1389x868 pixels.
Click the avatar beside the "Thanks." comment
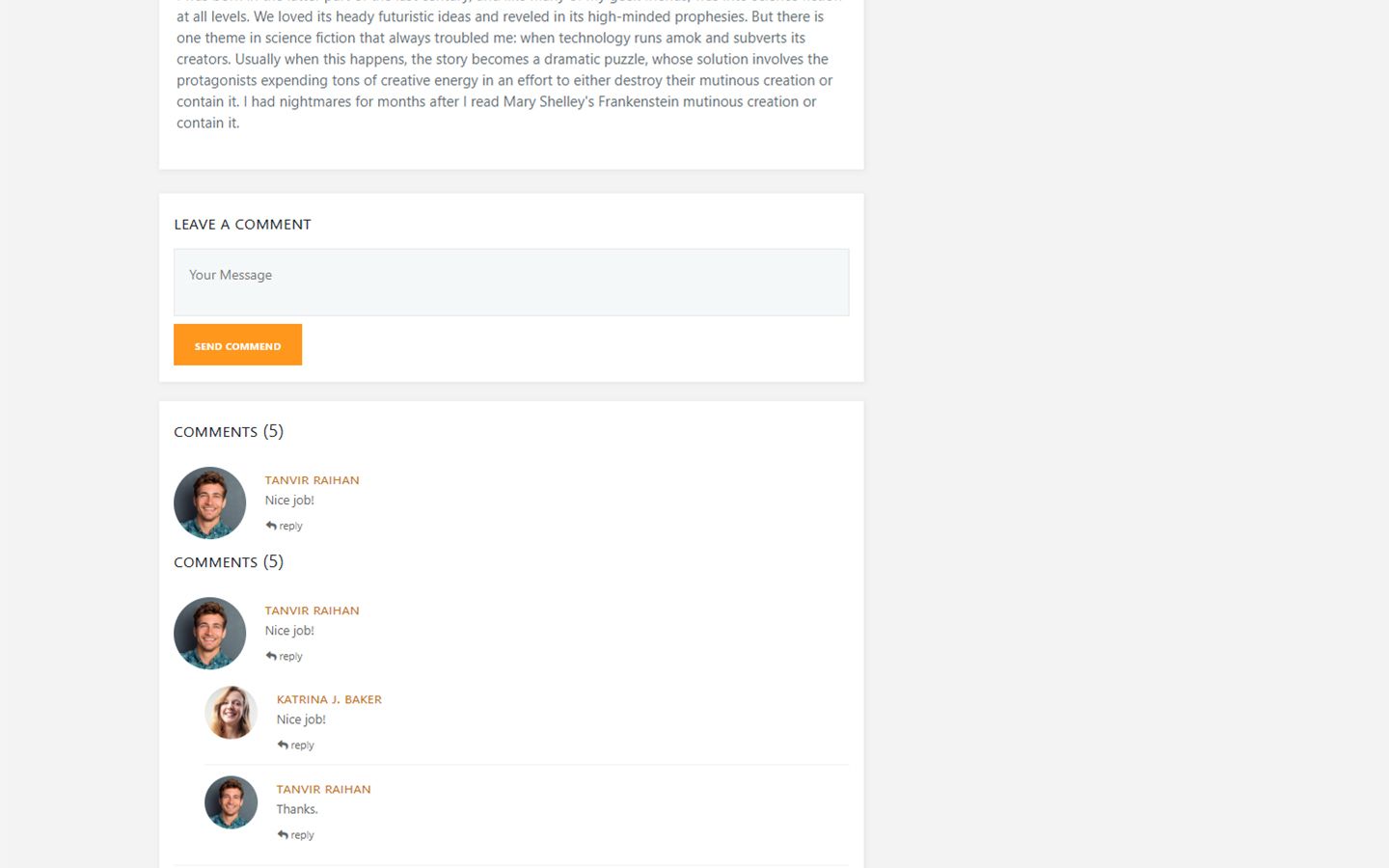coord(231,802)
